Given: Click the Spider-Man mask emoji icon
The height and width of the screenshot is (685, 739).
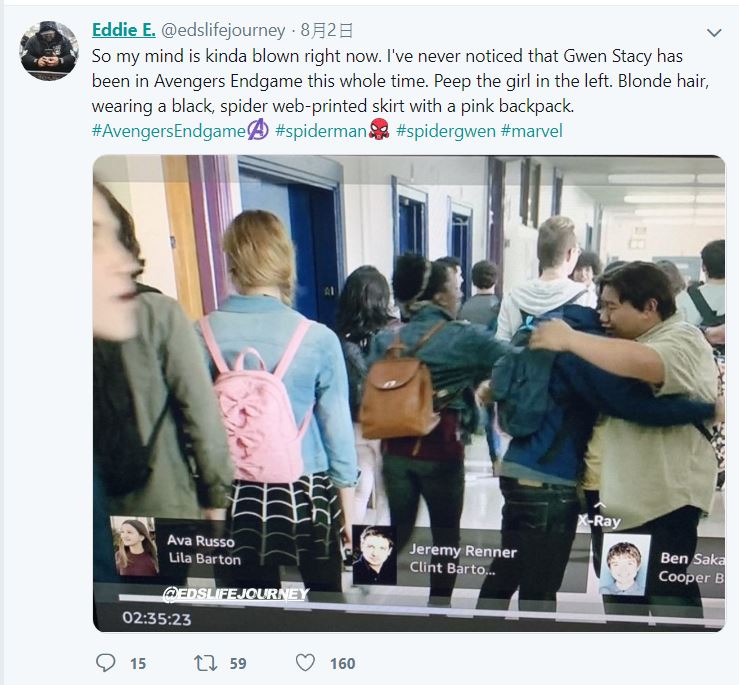Looking at the screenshot, I should pos(379,130).
